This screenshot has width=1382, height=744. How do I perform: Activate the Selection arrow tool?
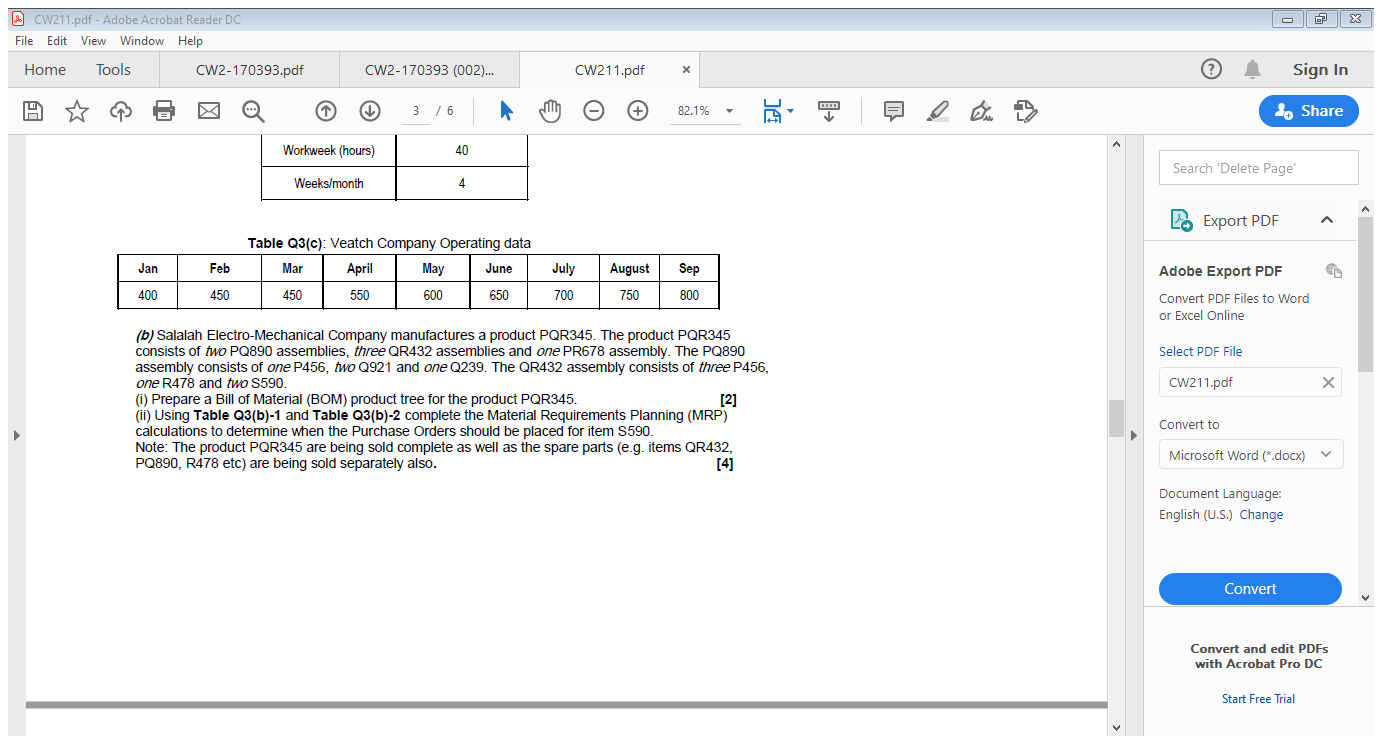click(506, 111)
